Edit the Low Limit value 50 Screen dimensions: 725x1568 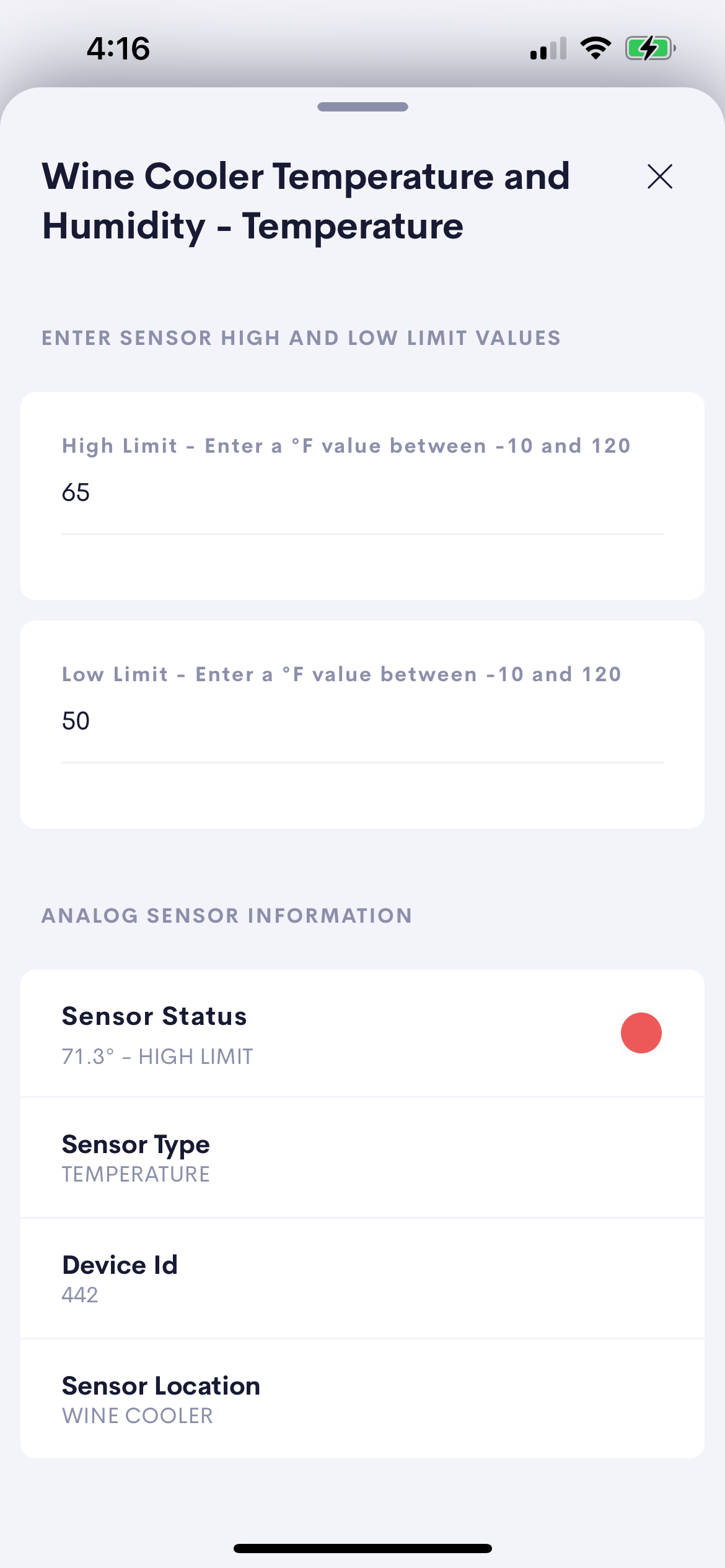point(362,721)
